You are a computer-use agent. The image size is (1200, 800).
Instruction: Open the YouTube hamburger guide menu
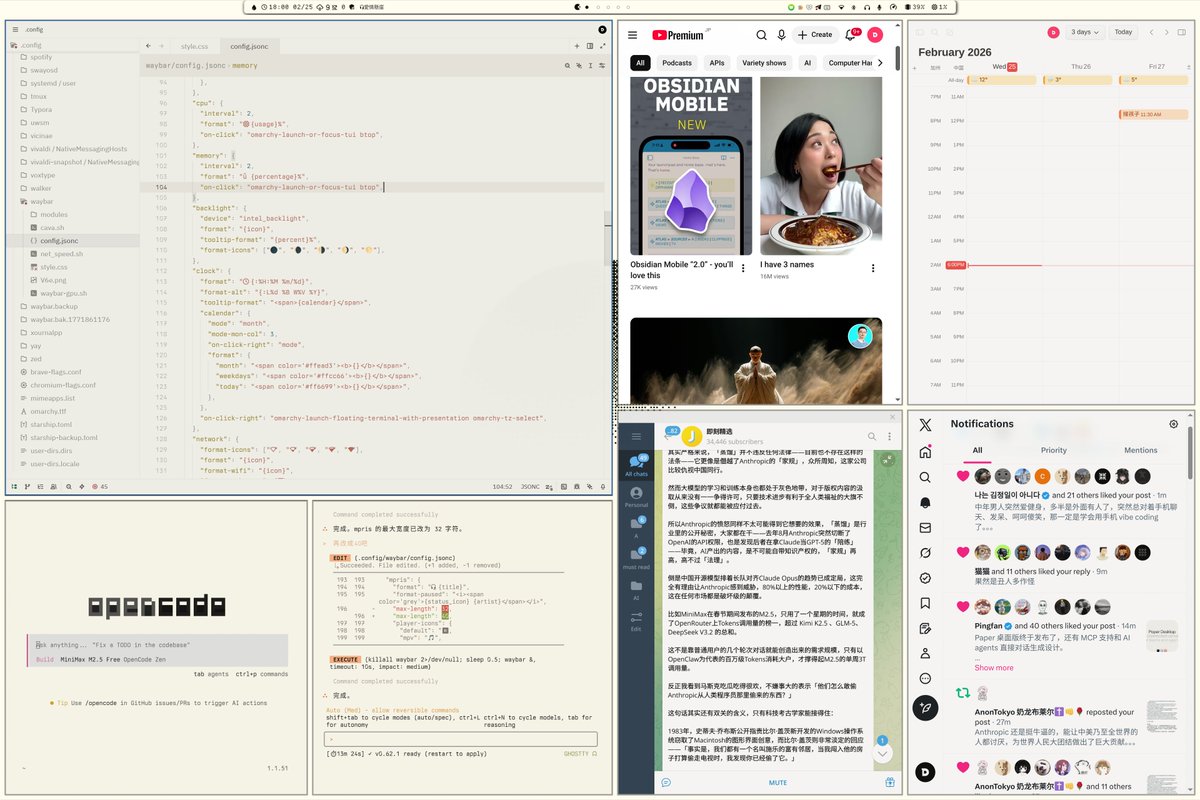[632, 35]
